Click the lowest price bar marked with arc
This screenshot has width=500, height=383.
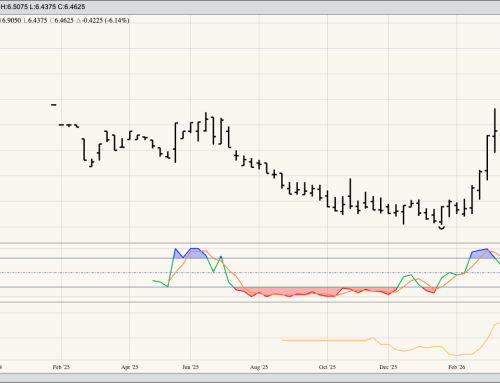(x=442, y=217)
